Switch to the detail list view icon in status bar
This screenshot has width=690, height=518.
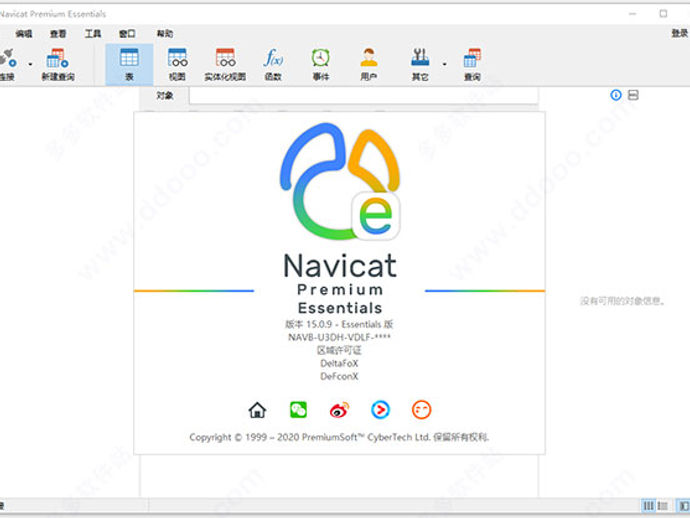pos(663,506)
